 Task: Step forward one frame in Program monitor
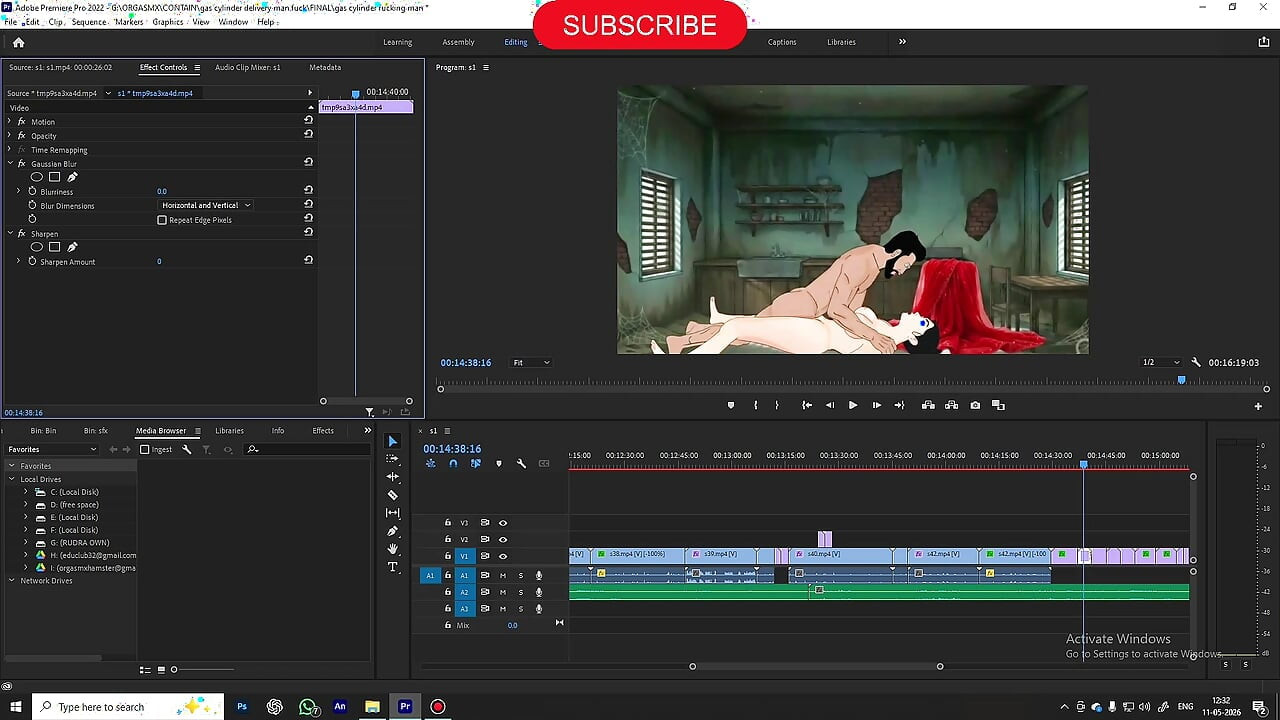876,405
